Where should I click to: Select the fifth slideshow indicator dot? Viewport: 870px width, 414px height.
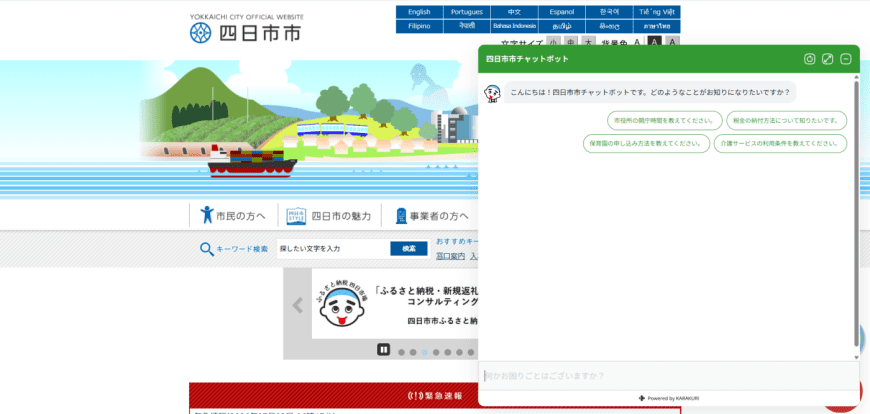pos(448,352)
